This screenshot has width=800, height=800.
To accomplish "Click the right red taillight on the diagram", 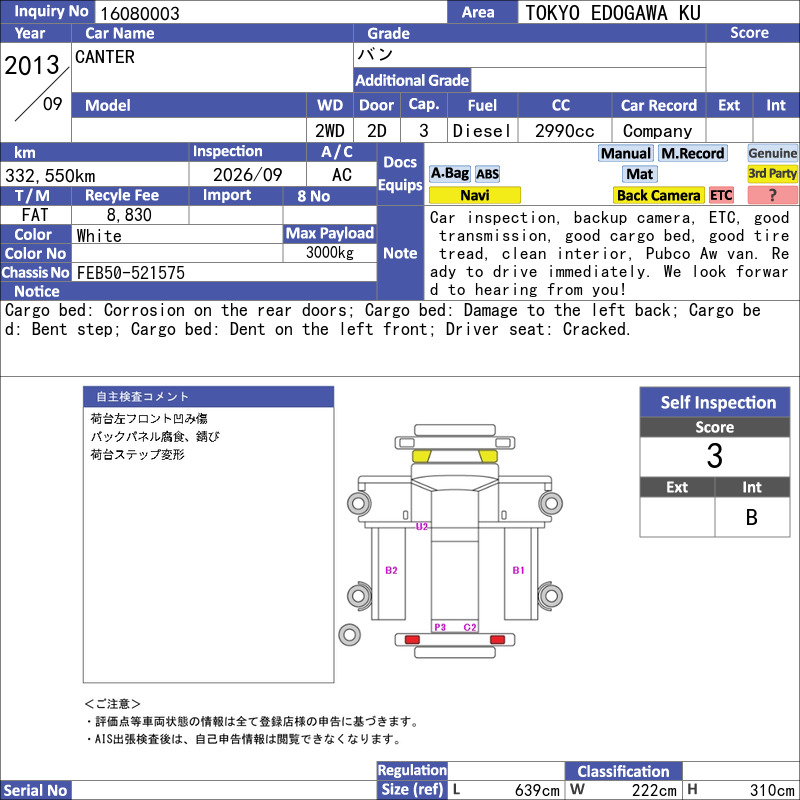I will 497,639.
